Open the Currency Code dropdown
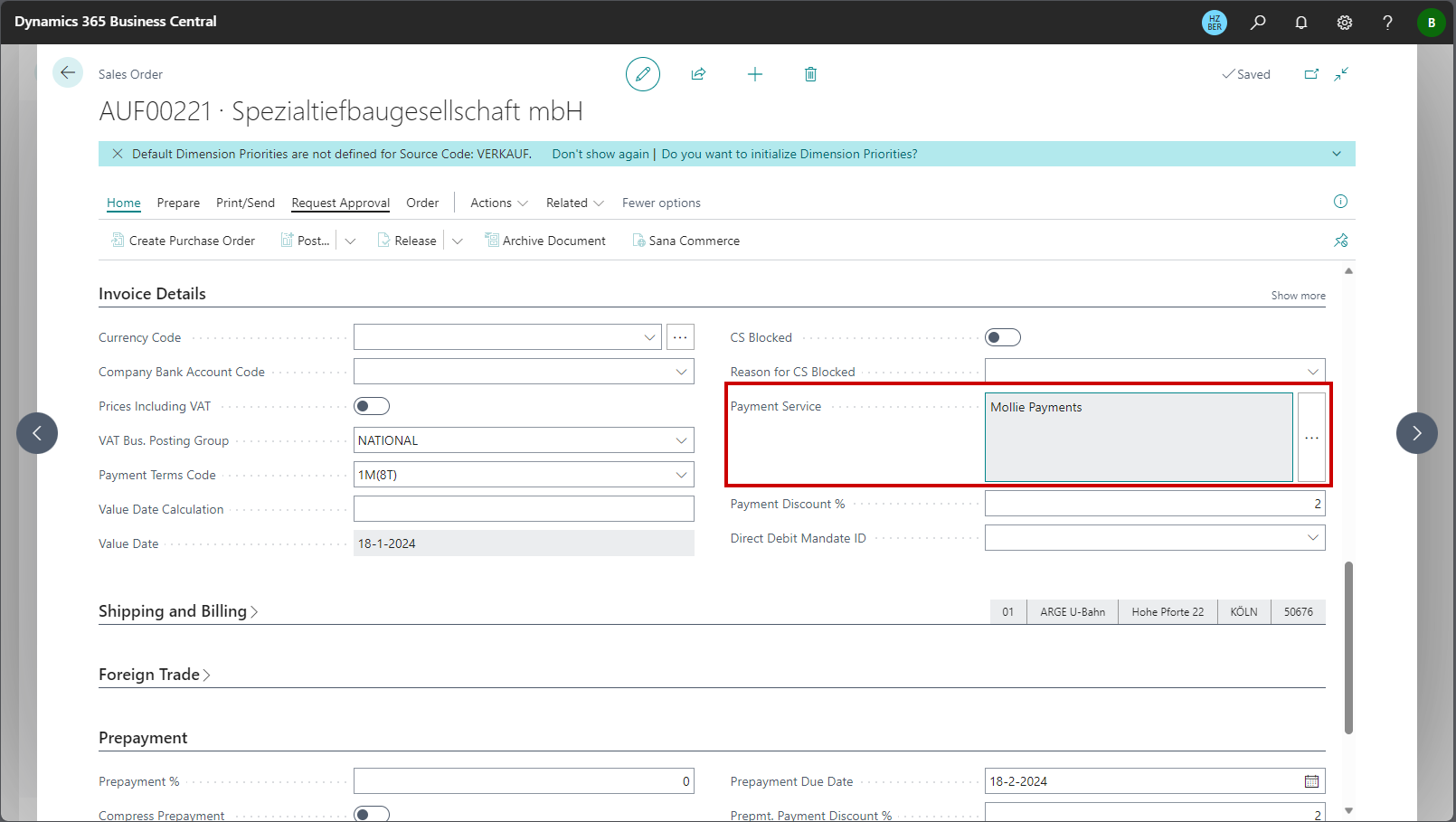This screenshot has width=1456, height=822. click(649, 337)
